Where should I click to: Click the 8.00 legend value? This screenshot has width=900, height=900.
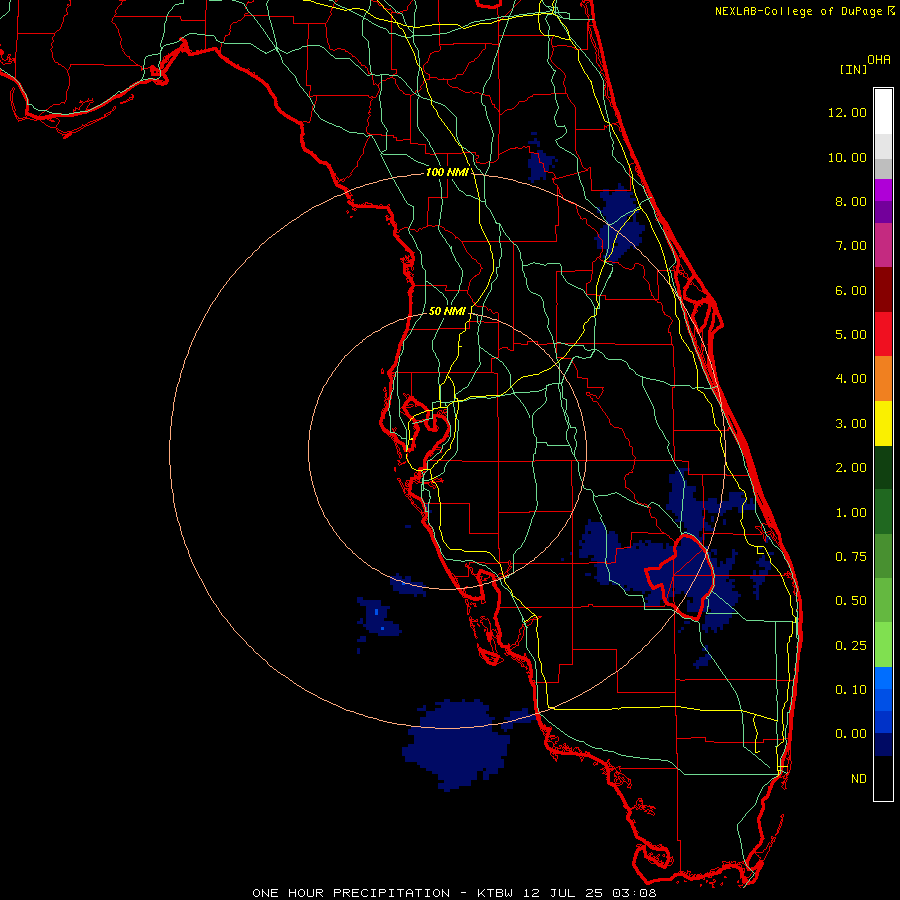pos(851,201)
